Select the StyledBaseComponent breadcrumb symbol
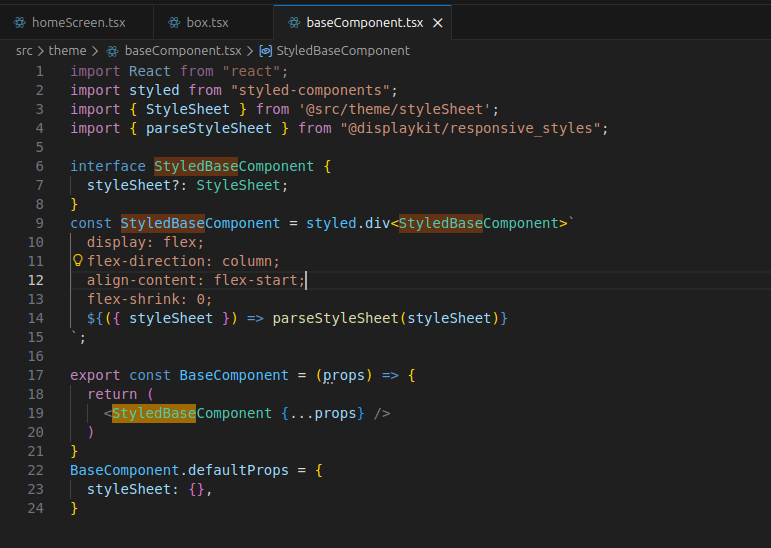This screenshot has width=771, height=548. click(x=342, y=50)
